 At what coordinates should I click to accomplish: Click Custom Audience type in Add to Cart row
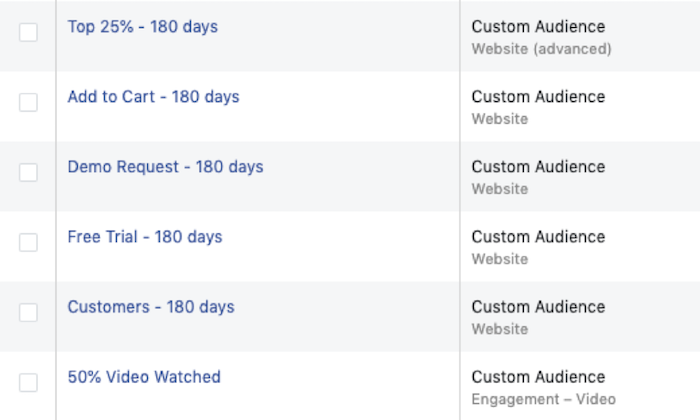click(538, 97)
